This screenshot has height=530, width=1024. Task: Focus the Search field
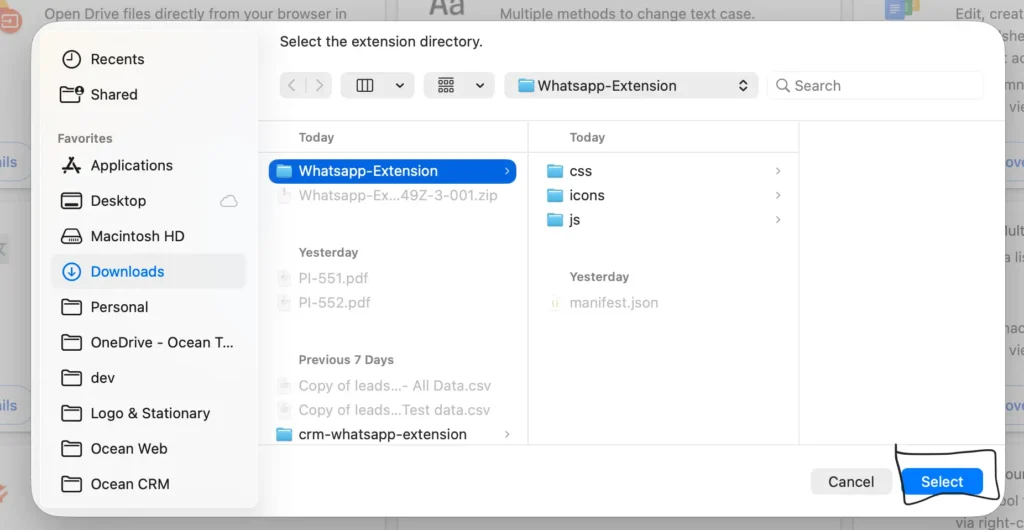tap(875, 86)
